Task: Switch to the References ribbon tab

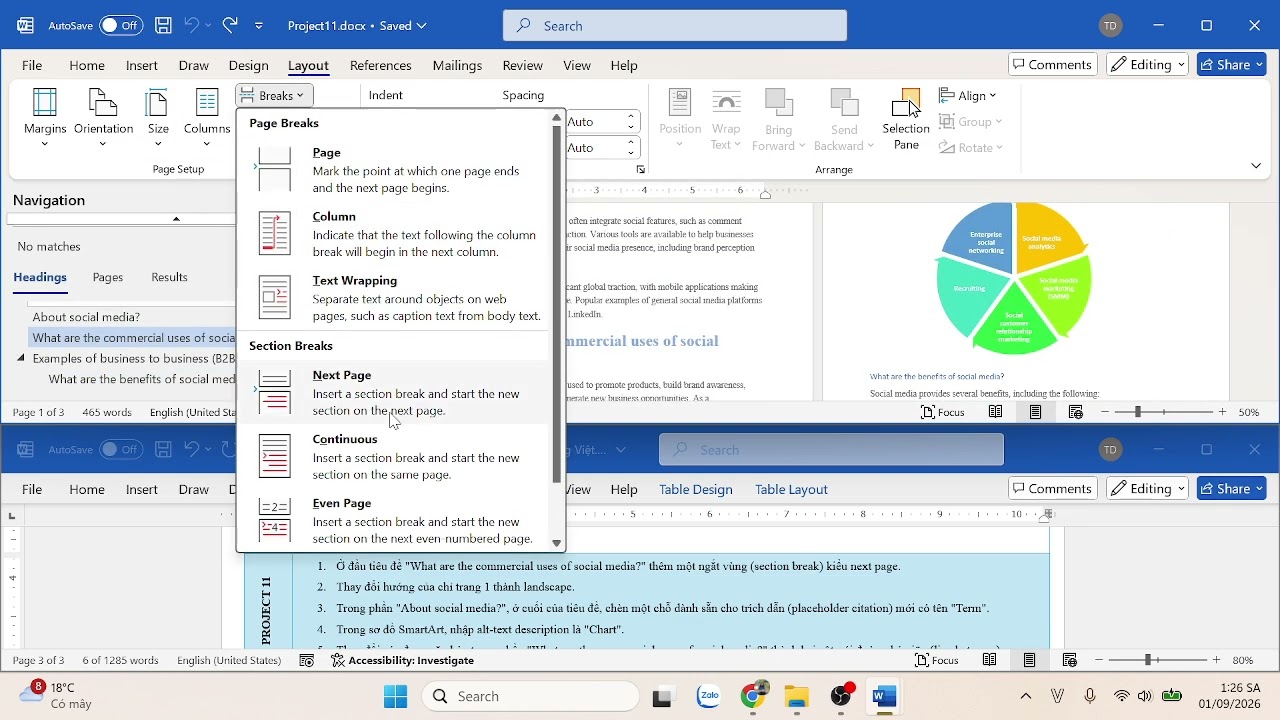Action: [x=380, y=65]
